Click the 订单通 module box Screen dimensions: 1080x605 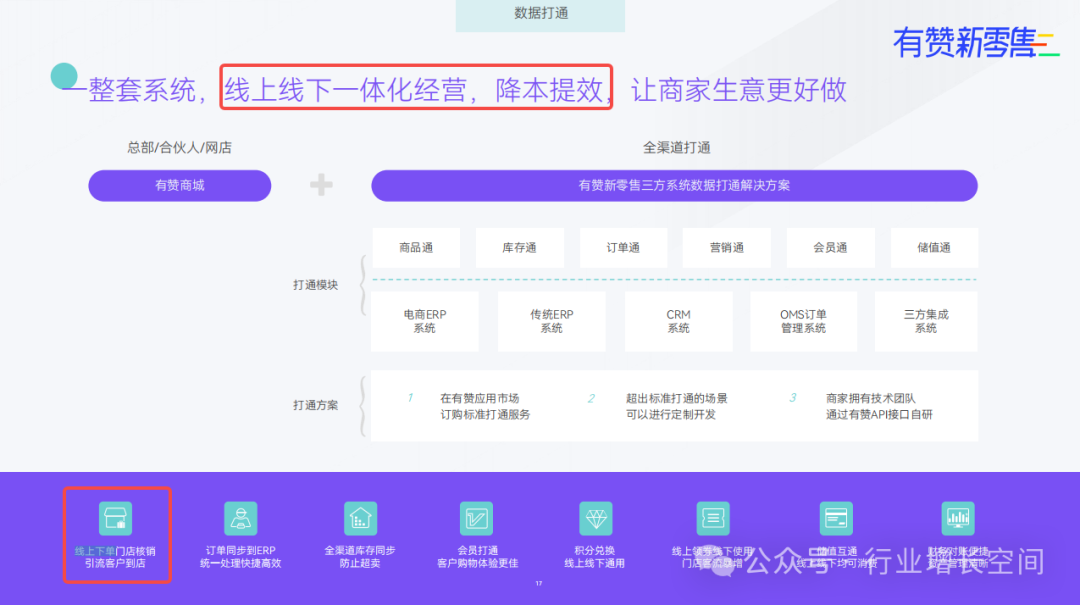coord(623,247)
